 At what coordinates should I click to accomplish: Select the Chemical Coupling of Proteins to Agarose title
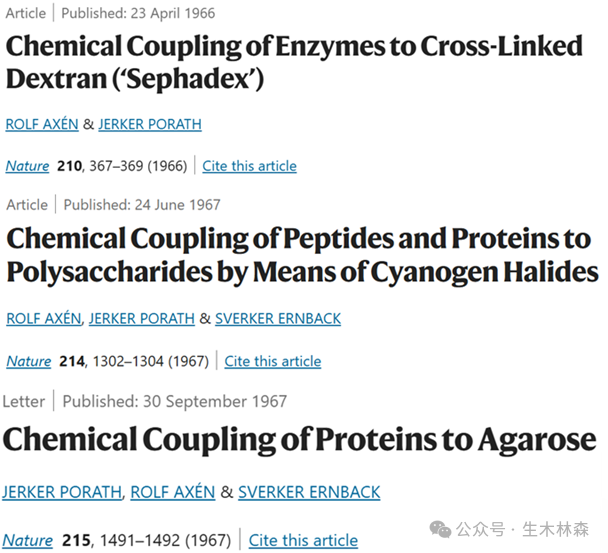pos(299,440)
